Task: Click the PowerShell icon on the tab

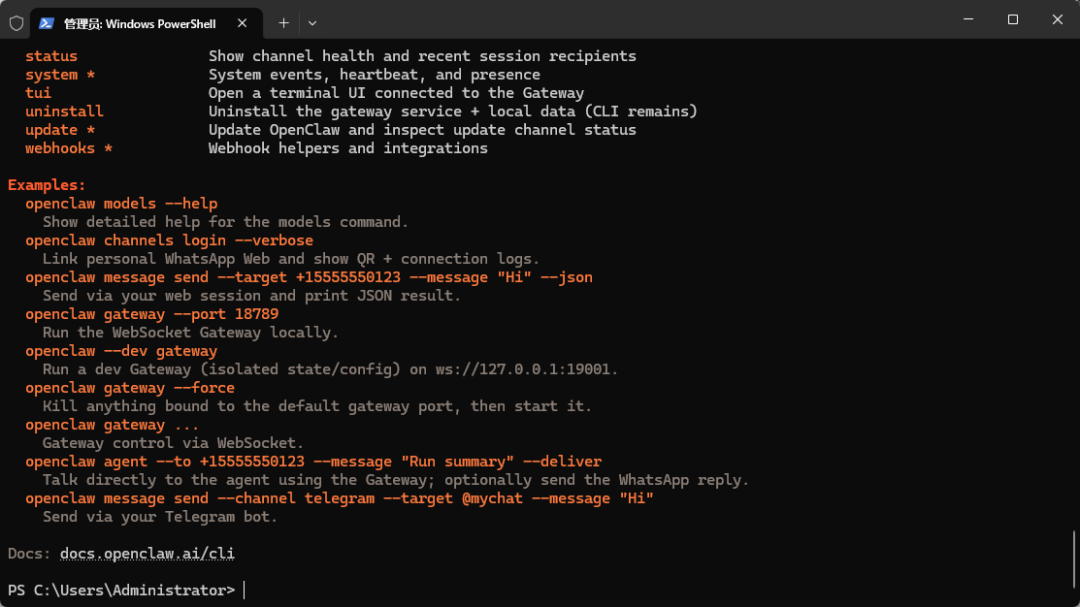Action: 46,23
